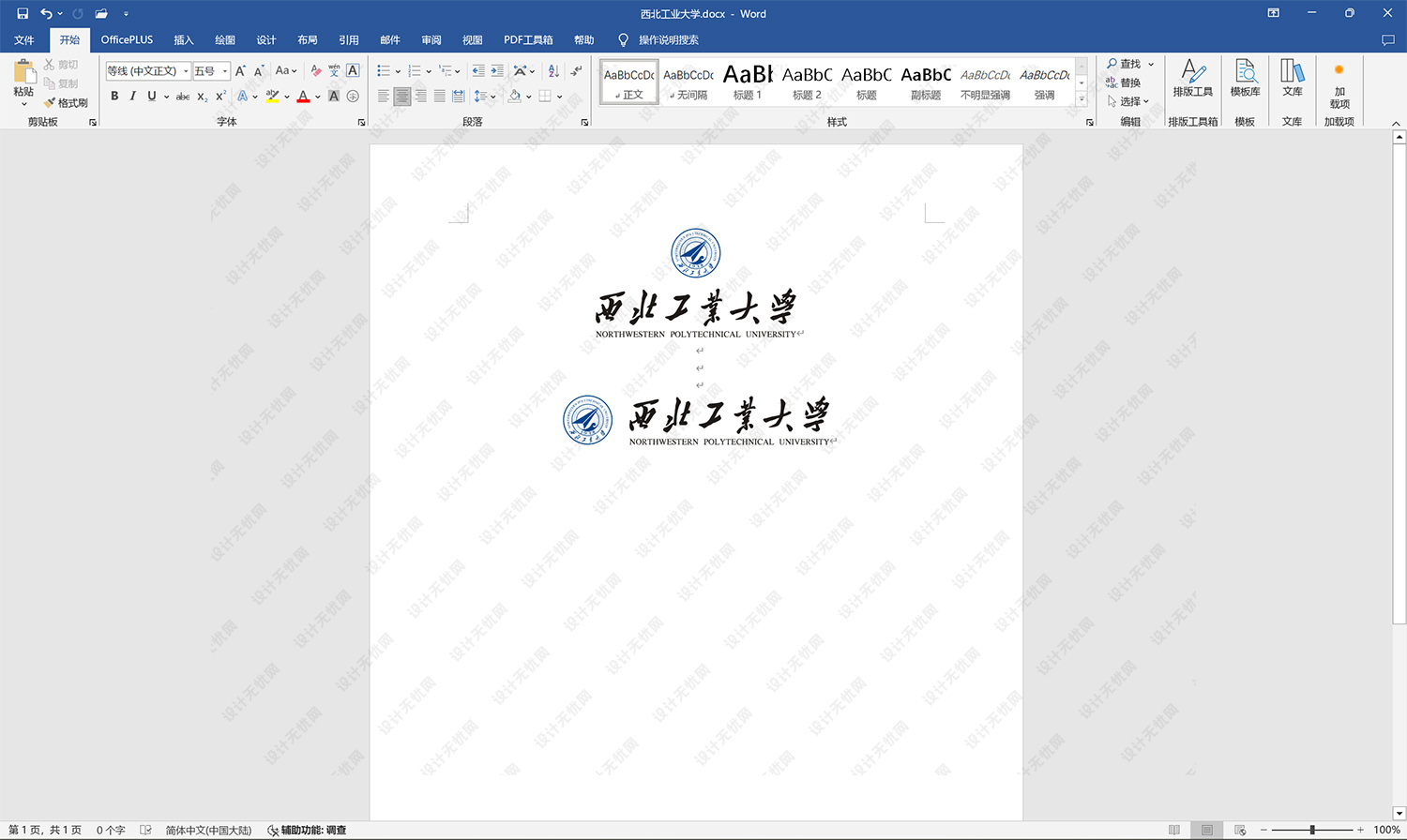Click the vertical scrollbar down arrow
The height and width of the screenshot is (840, 1407).
pos(1399,814)
